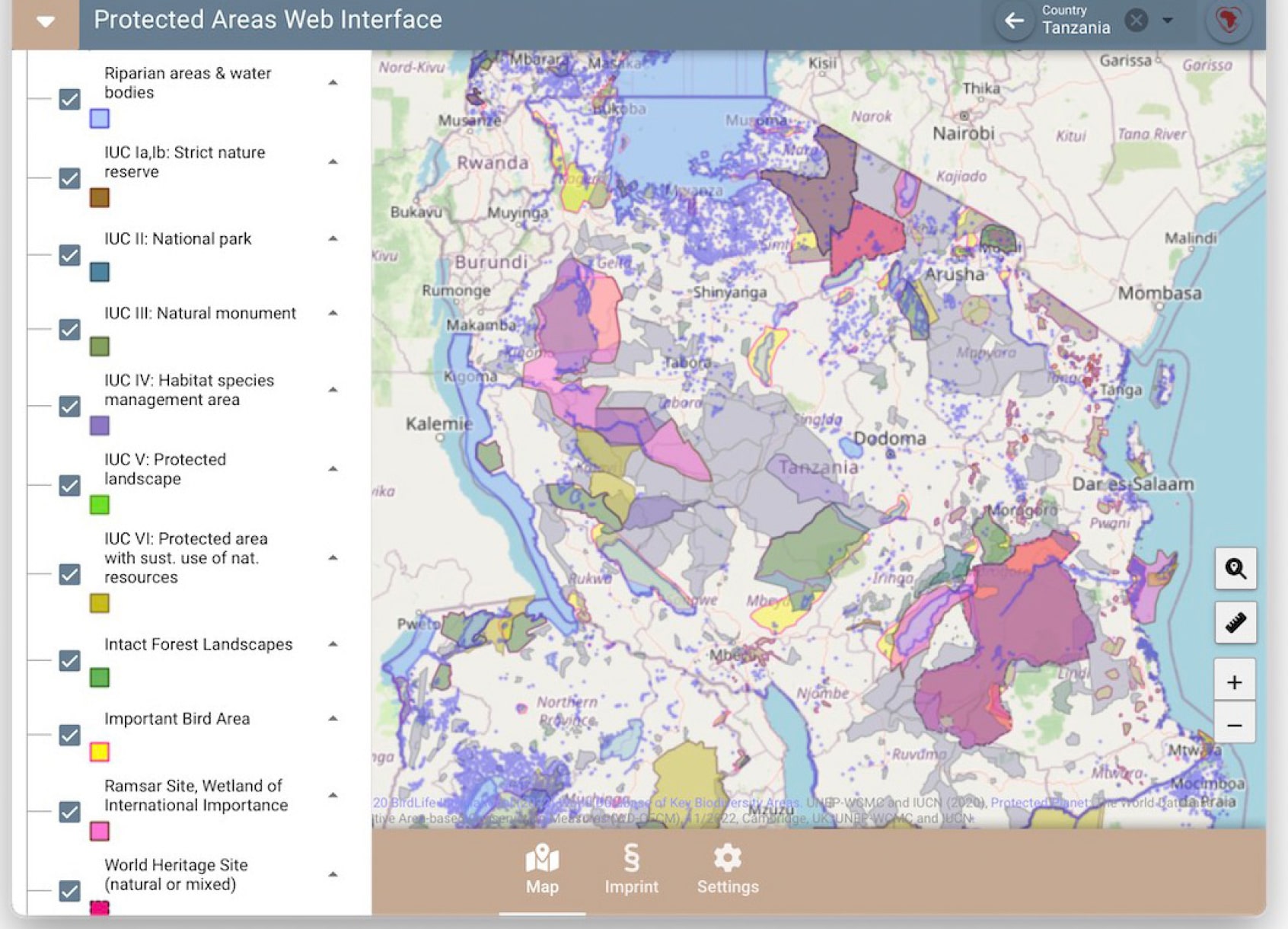Image resolution: width=1288 pixels, height=929 pixels.
Task: Click the Important Bird Area label
Action: point(177,719)
